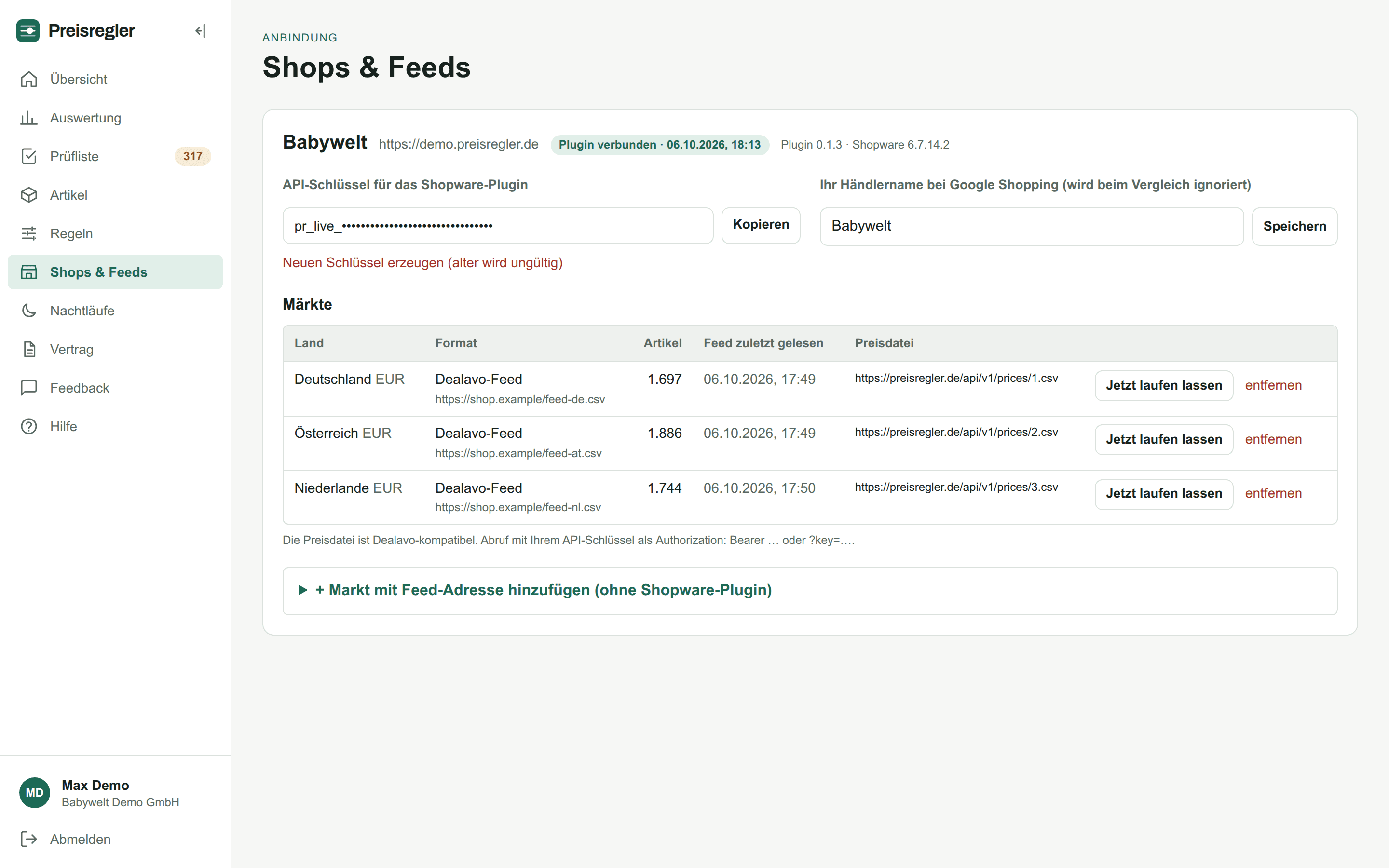Click the moon icon beside Nachtläufe

point(29,311)
